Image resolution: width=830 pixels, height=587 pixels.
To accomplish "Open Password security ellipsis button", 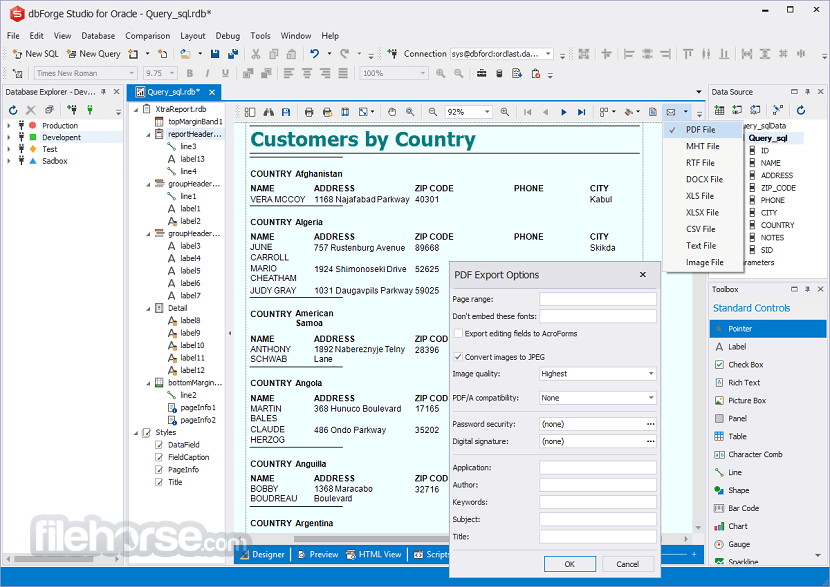I will [651, 424].
